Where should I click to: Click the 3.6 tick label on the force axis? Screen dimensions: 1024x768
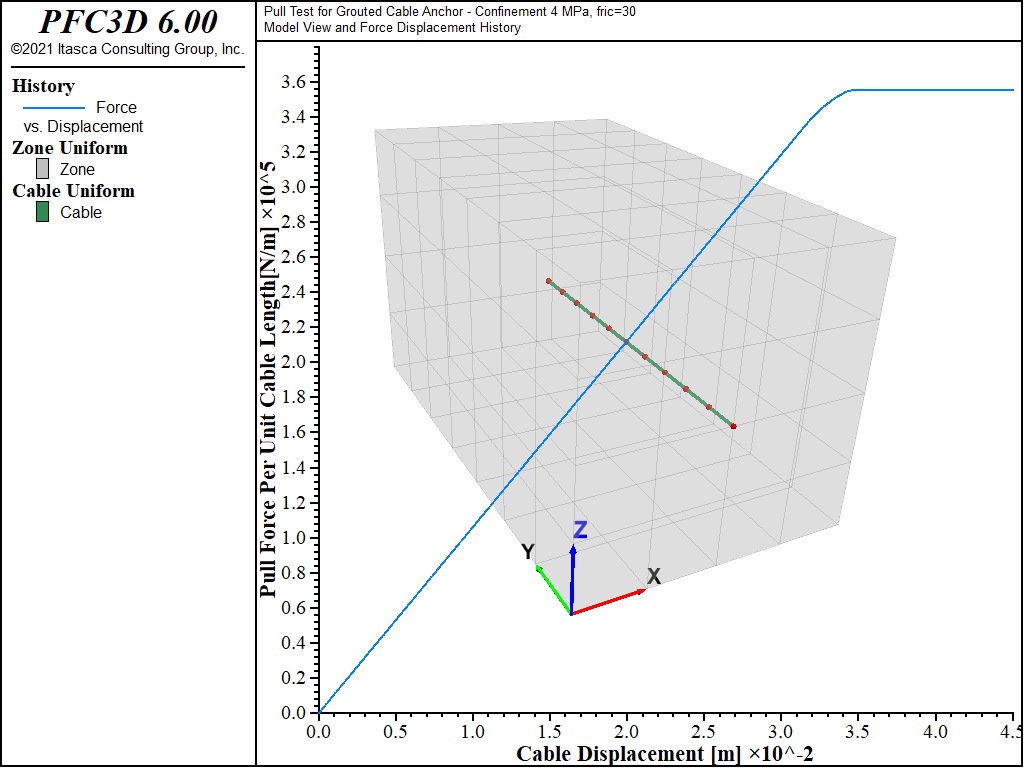point(295,82)
